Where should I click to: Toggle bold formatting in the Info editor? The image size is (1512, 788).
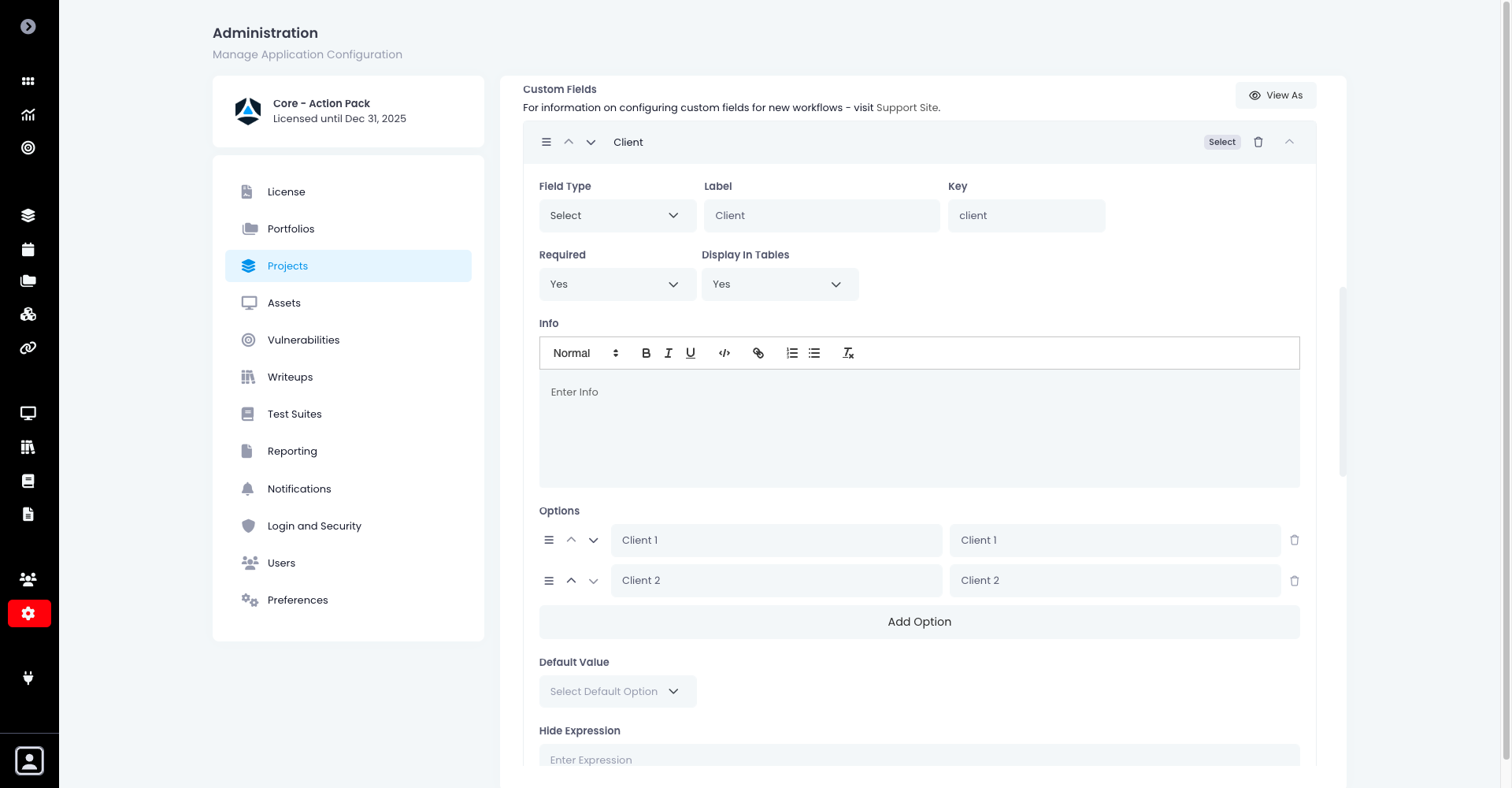point(646,353)
